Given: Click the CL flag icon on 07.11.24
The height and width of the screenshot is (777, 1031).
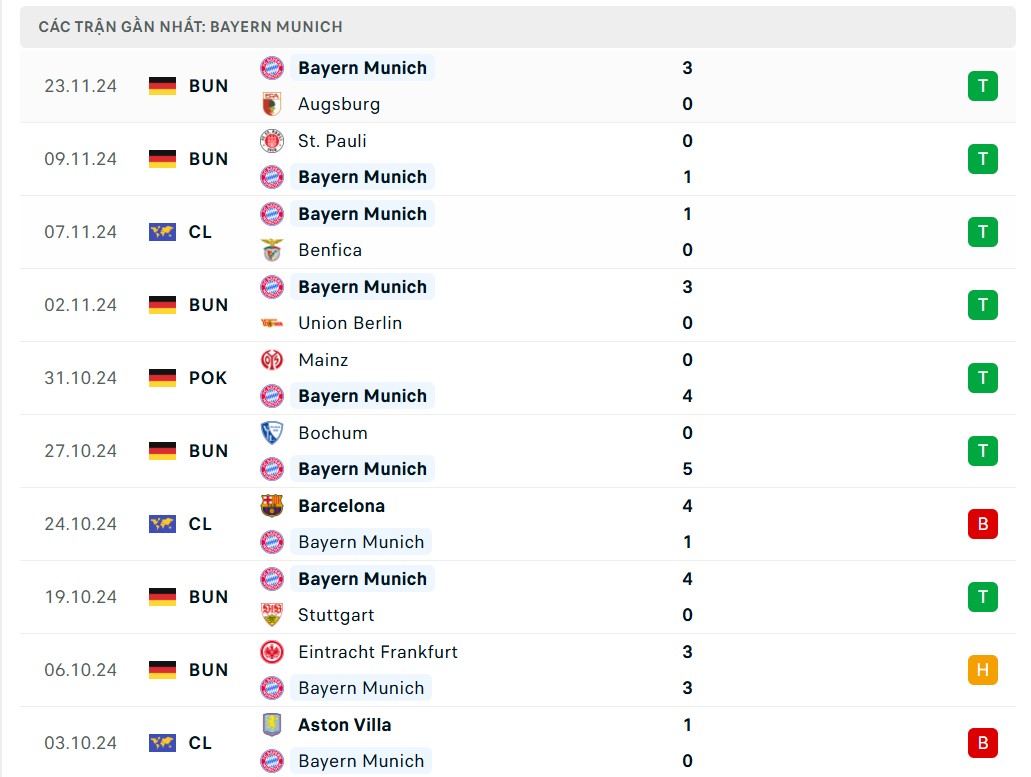Looking at the screenshot, I should pyautogui.click(x=162, y=232).
